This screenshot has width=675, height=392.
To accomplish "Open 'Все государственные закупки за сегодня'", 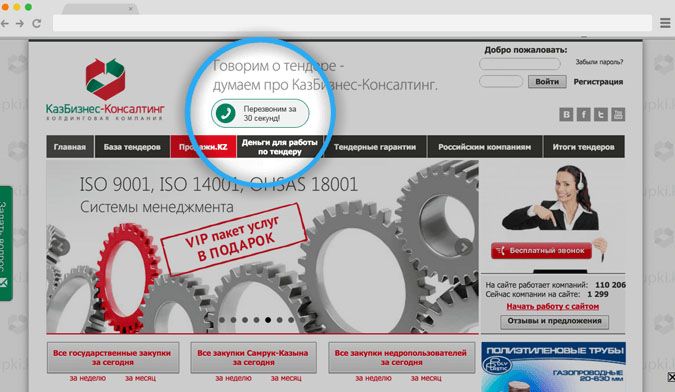I will tap(113, 358).
